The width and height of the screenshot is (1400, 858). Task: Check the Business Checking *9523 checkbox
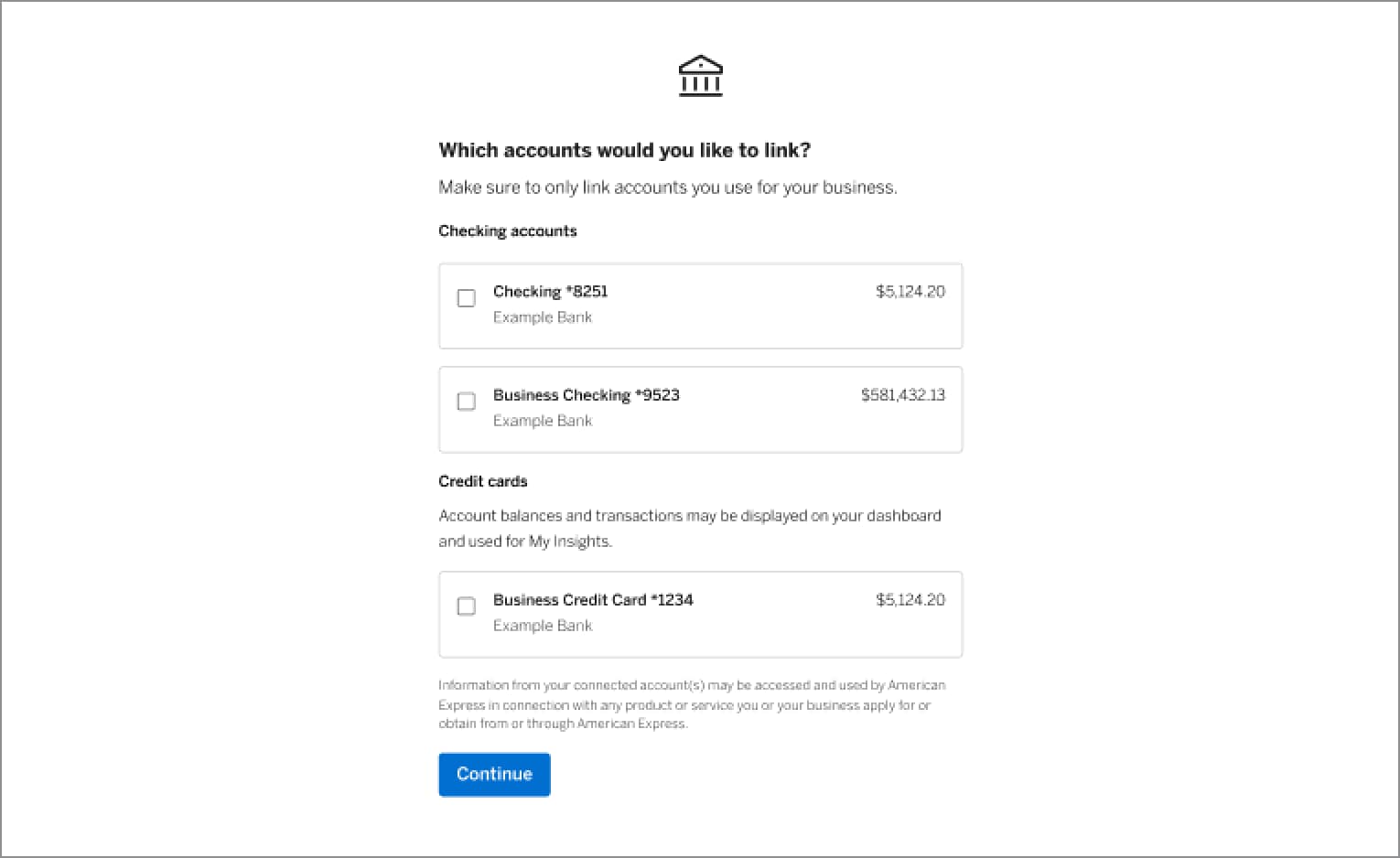[466, 402]
